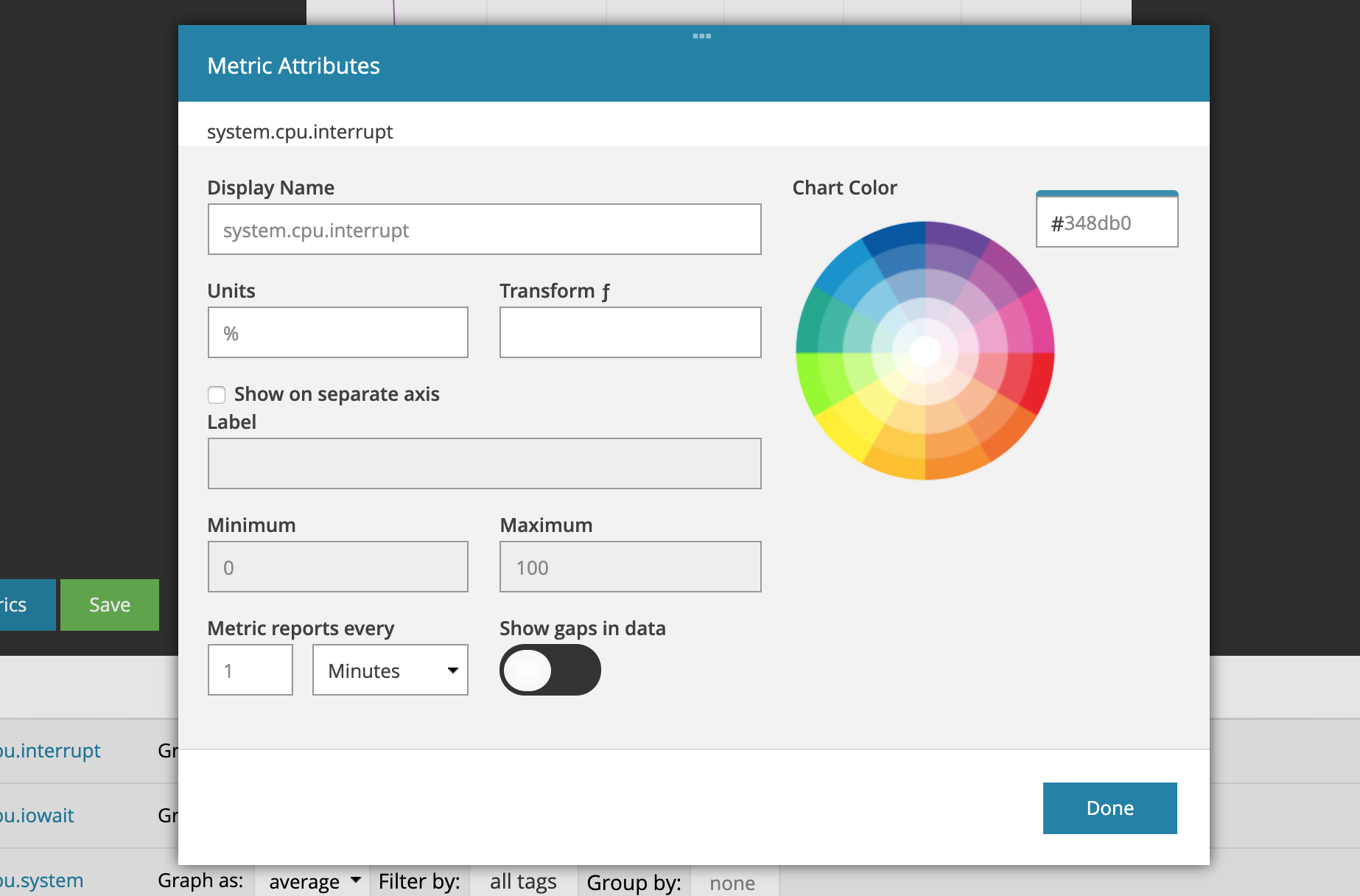Toggle the Show gaps in data switch

(550, 670)
